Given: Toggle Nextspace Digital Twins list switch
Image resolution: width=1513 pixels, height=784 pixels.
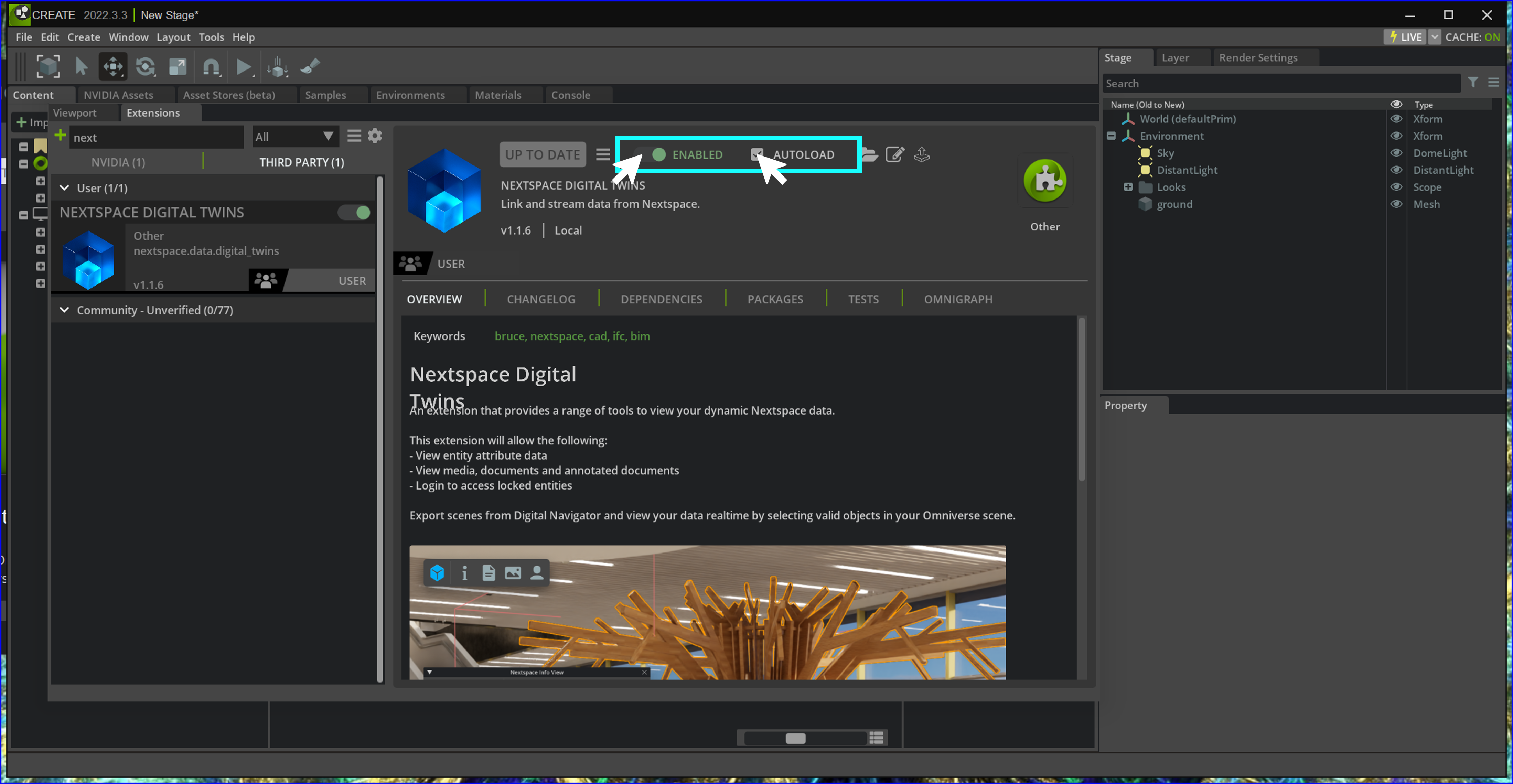Looking at the screenshot, I should coord(355,213).
